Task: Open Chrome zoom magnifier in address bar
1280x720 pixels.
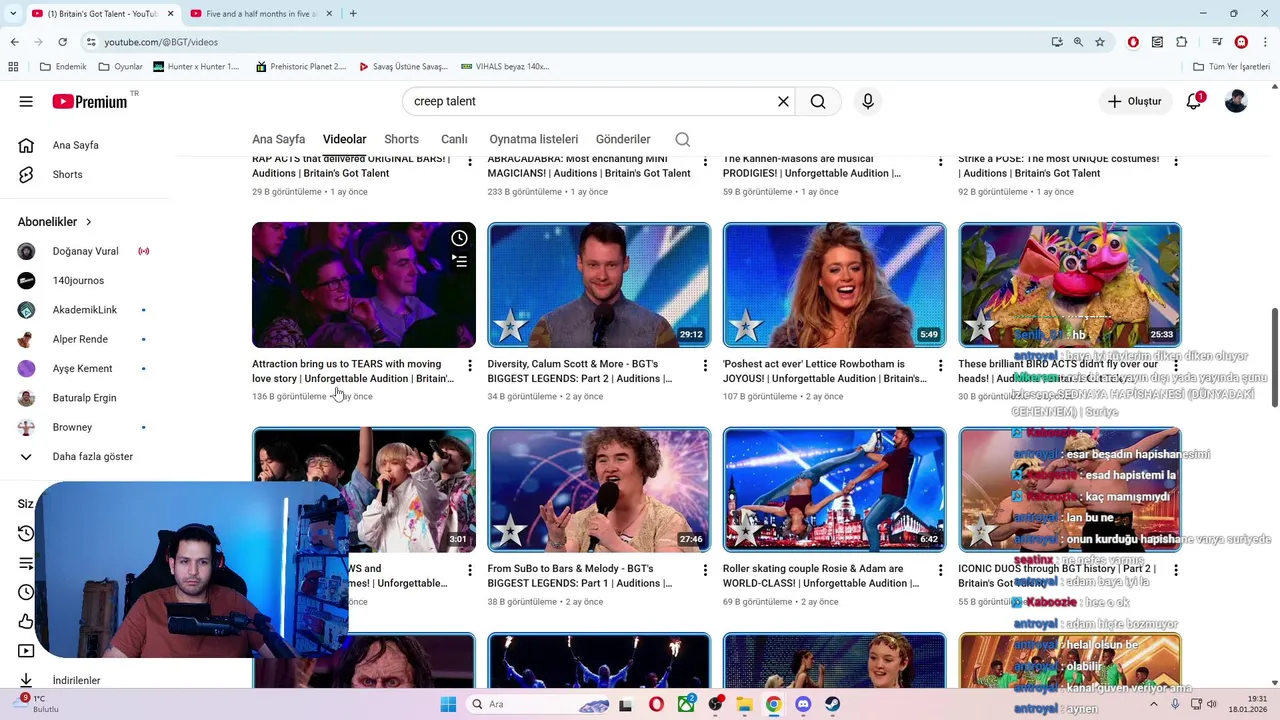Action: point(1078,42)
